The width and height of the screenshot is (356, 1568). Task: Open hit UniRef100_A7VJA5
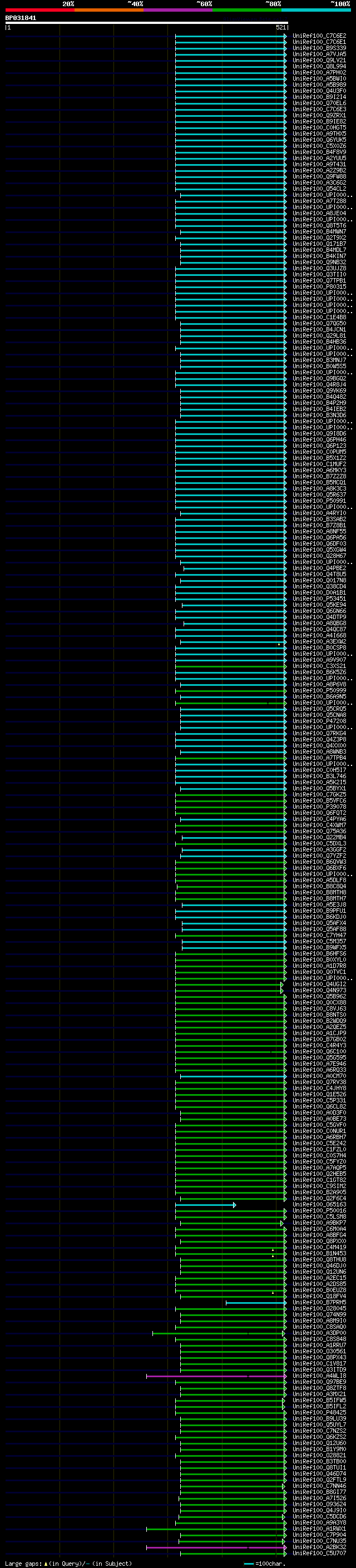point(319,54)
